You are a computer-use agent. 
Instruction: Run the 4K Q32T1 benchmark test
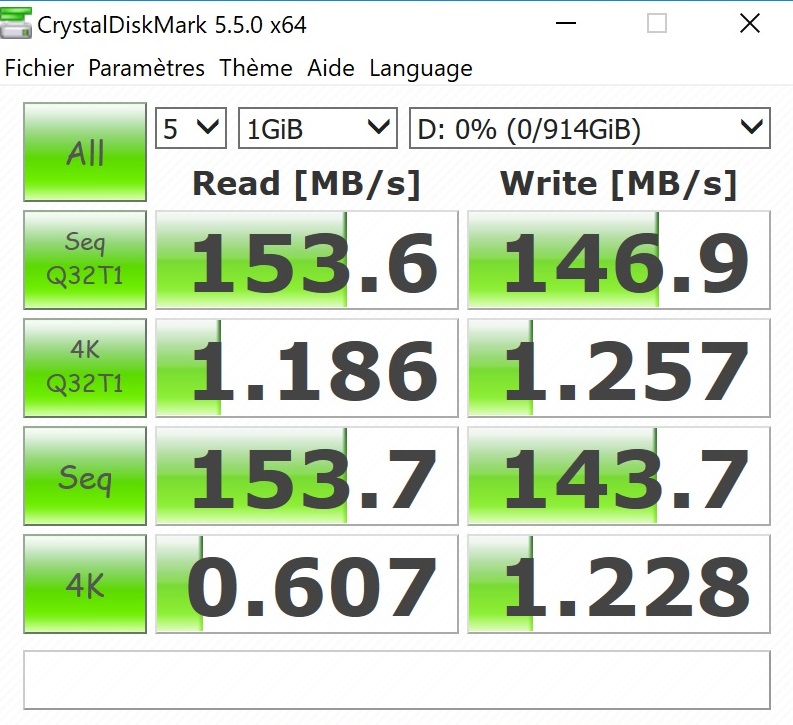coord(85,367)
